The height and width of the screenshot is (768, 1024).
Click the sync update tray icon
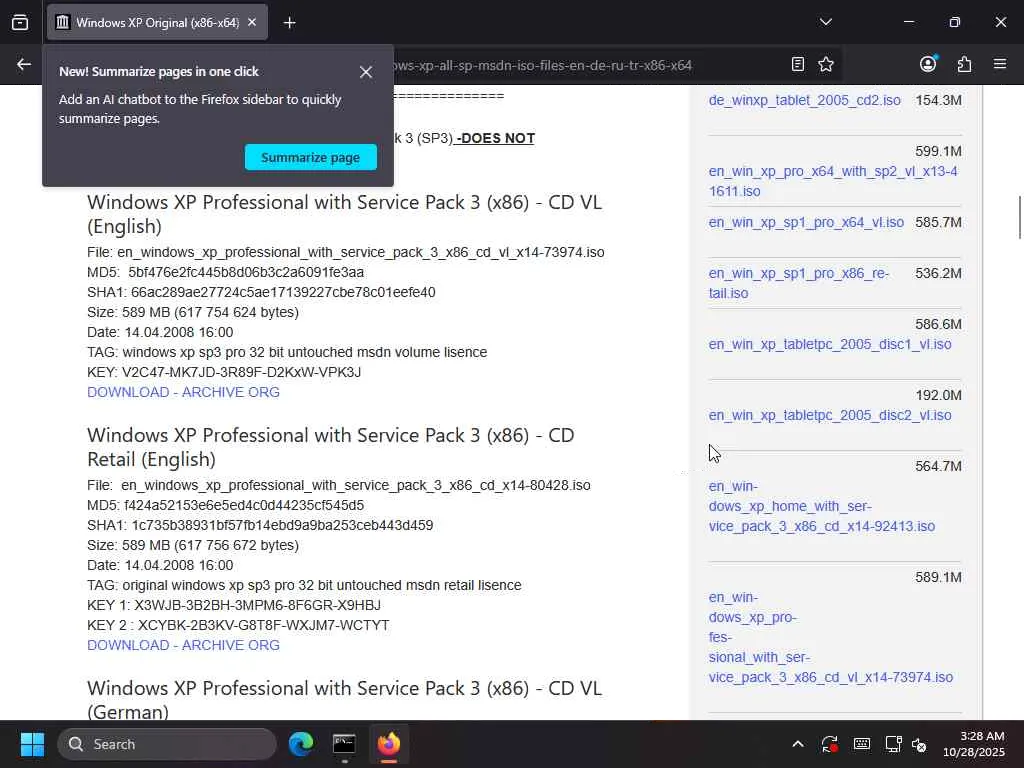click(829, 744)
